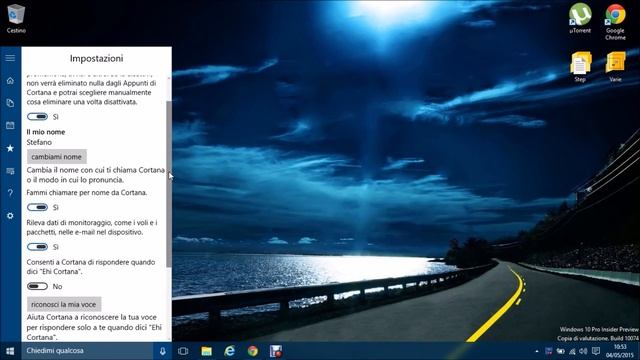Open the Cestino recycle bin icon
This screenshot has width=640, height=360.
coord(16,18)
